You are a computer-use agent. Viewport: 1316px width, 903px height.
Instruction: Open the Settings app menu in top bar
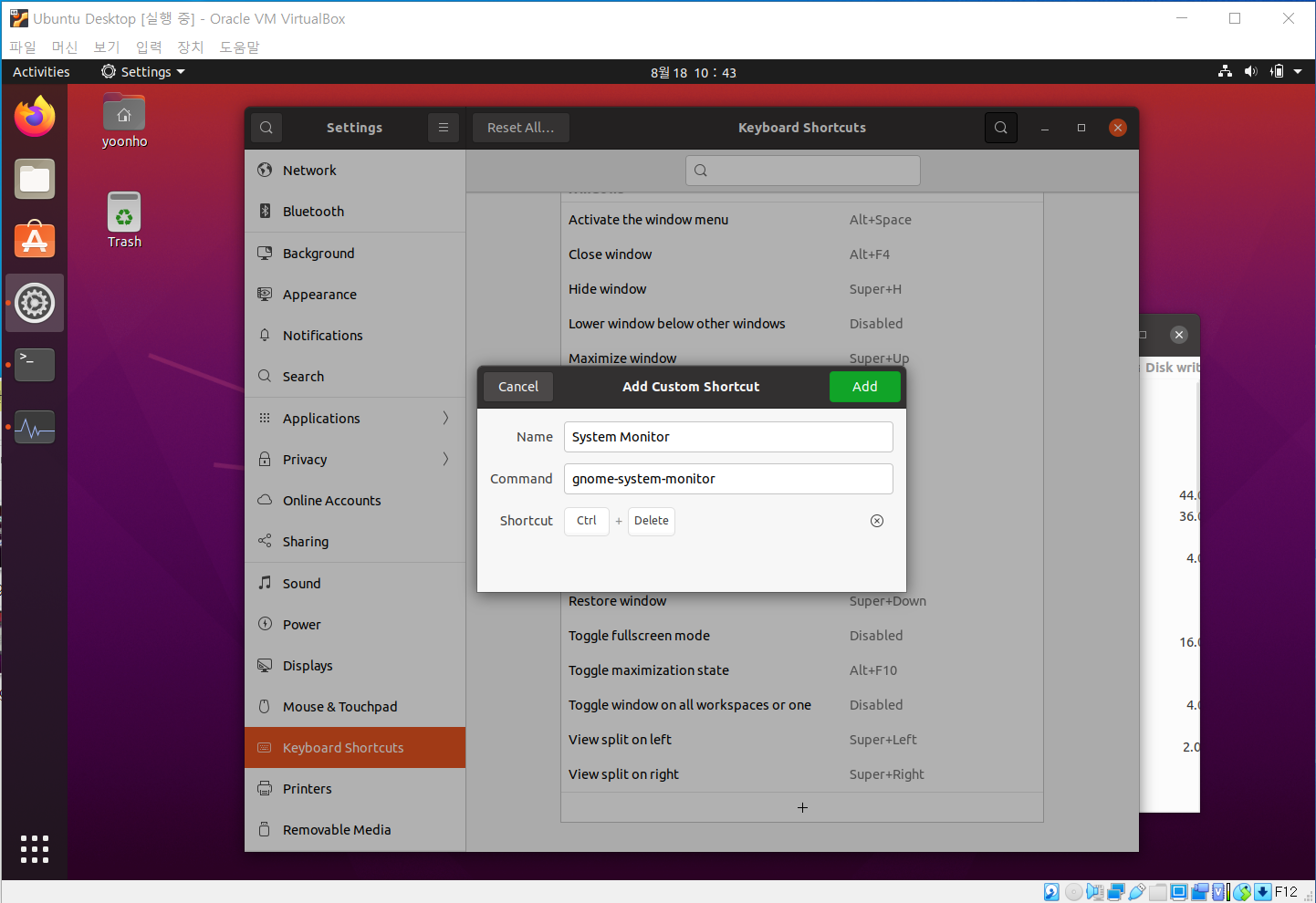143,71
